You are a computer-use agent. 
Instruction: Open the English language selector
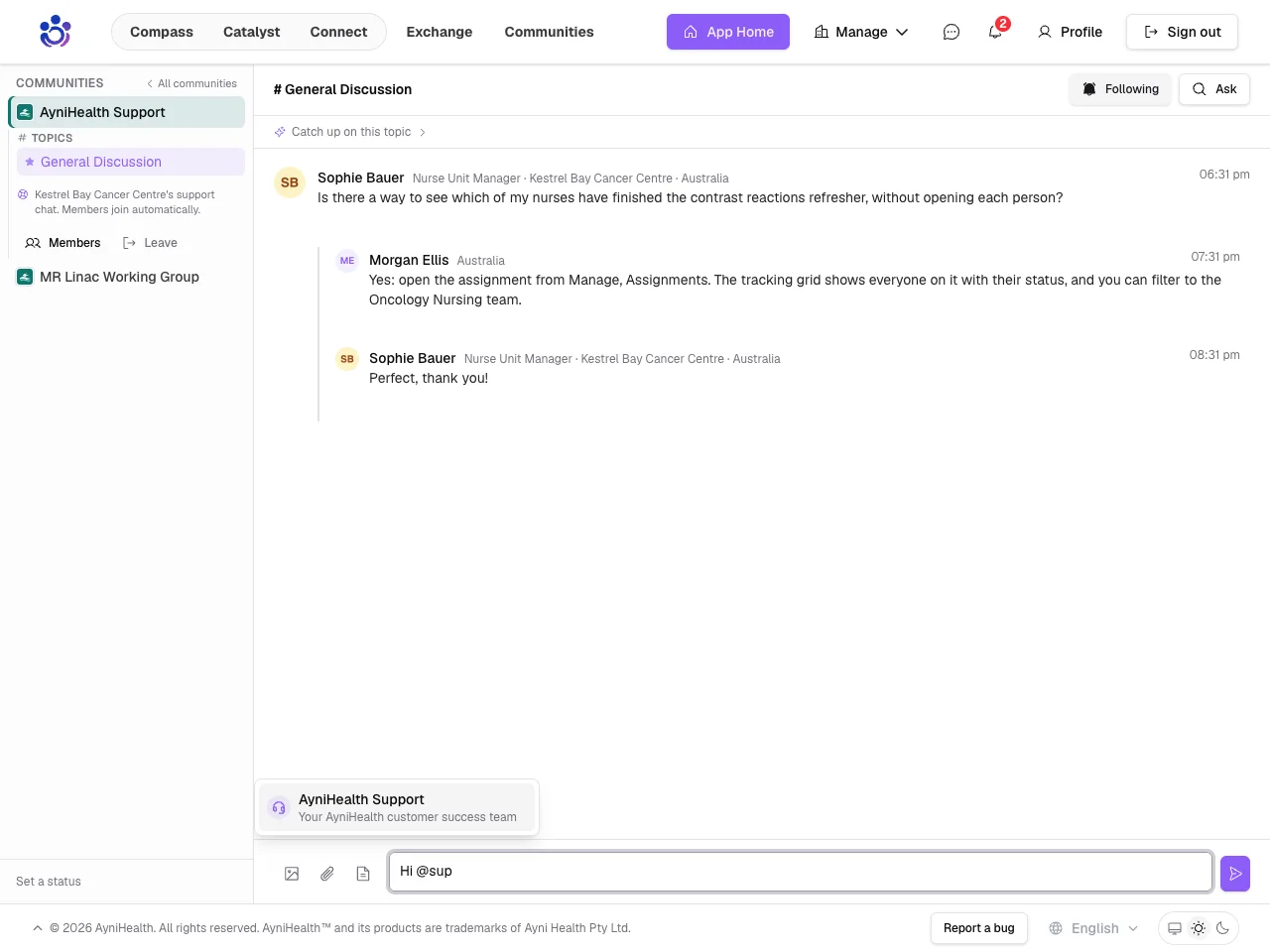click(x=1093, y=928)
